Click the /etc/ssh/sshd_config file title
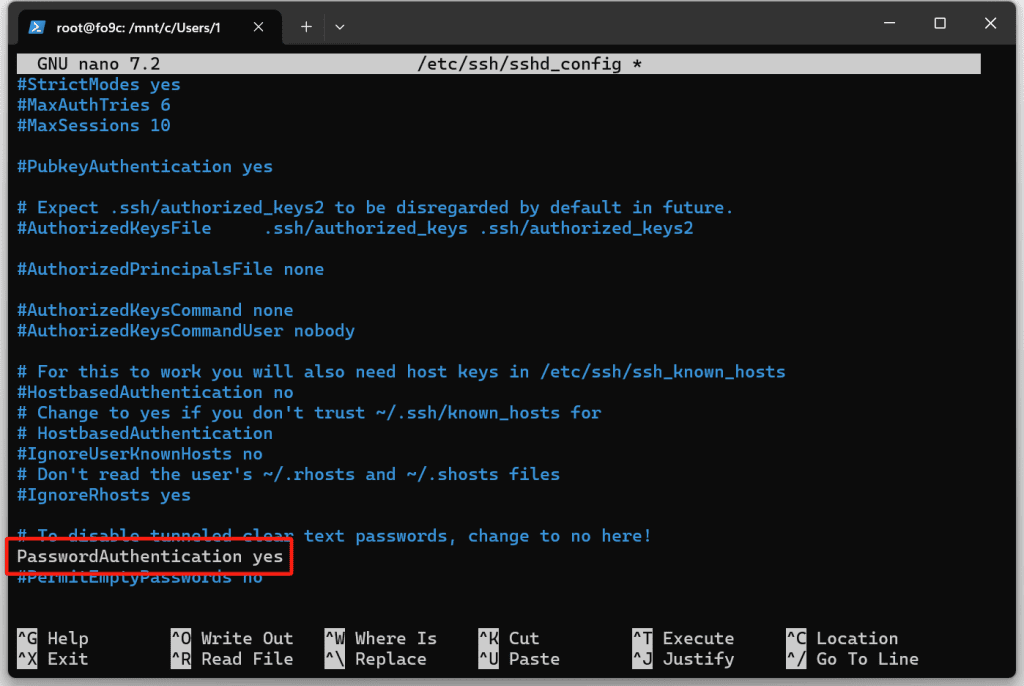This screenshot has height=686, width=1024. (518, 64)
